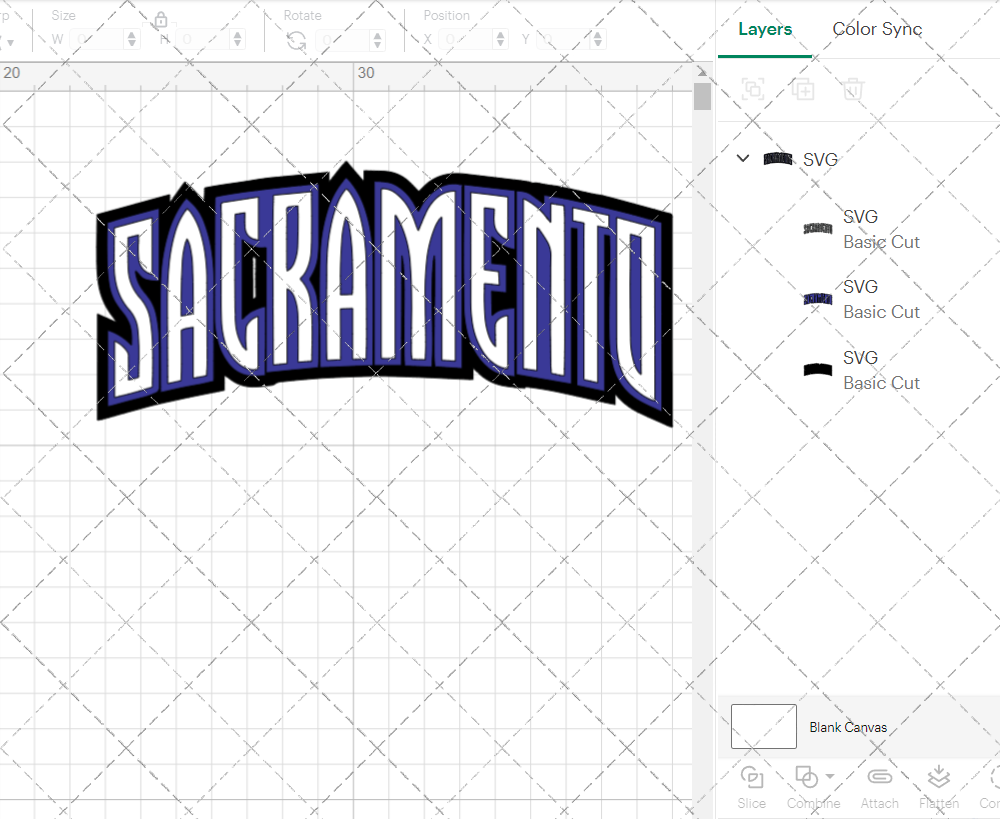Click the SVG group name label
Image resolution: width=1000 pixels, height=819 pixels.
[820, 159]
